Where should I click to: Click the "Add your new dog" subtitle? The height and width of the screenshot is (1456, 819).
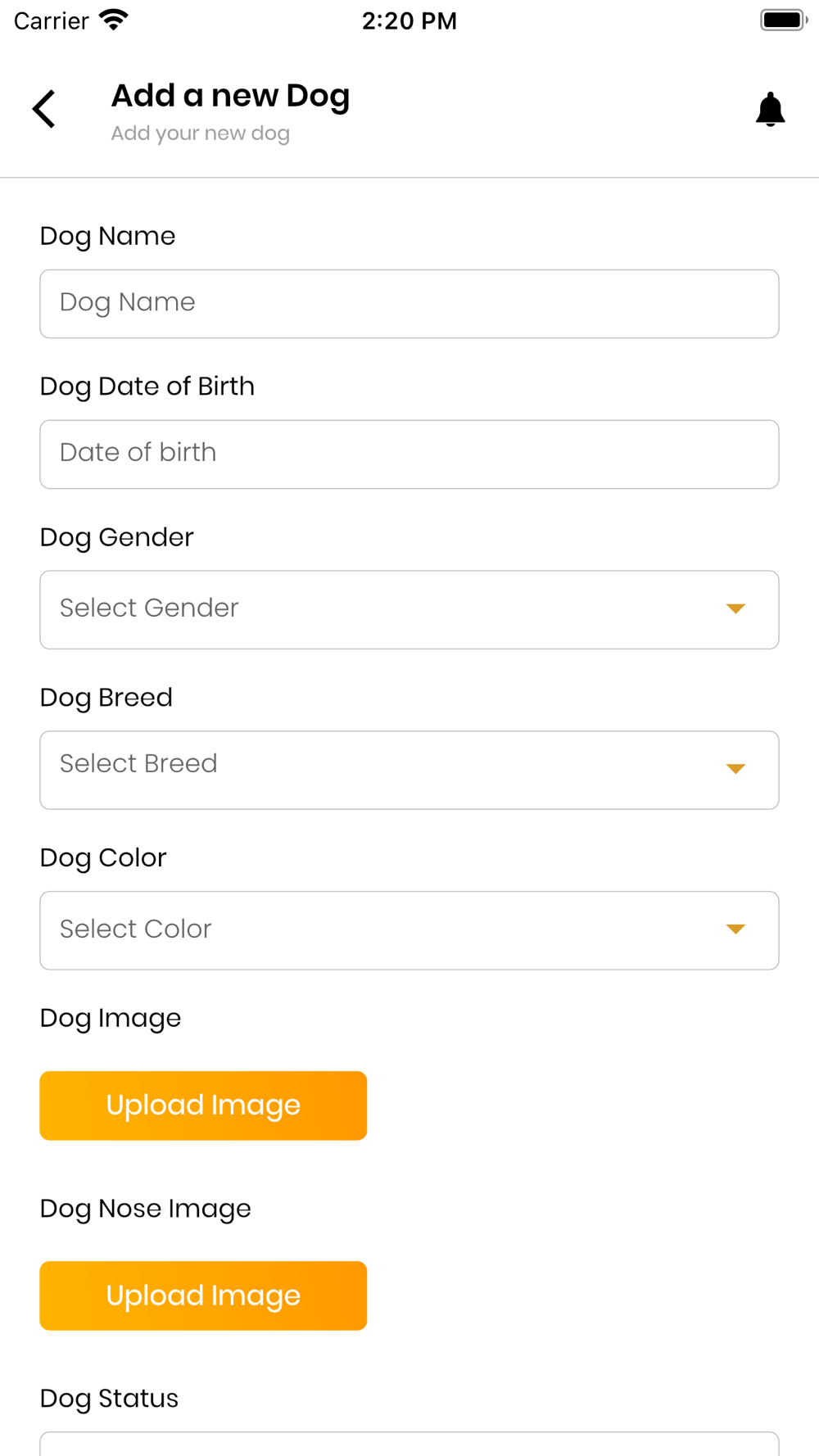click(201, 133)
